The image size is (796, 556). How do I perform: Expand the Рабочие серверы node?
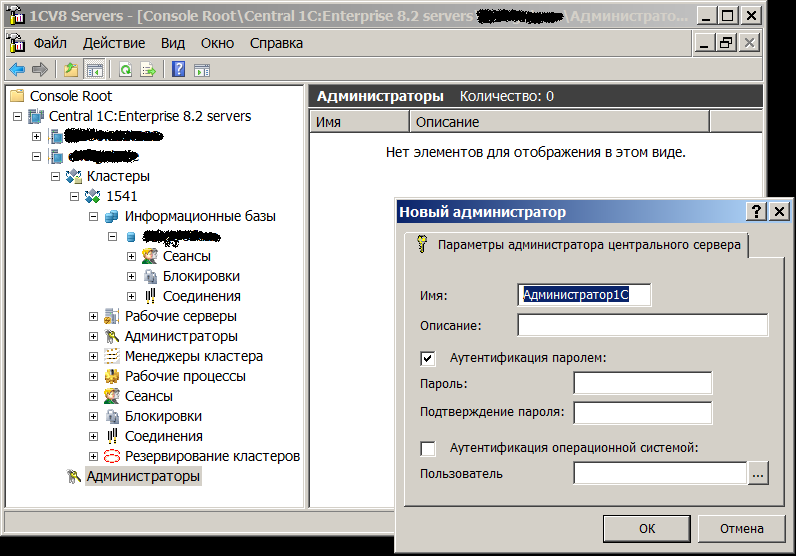[93, 316]
